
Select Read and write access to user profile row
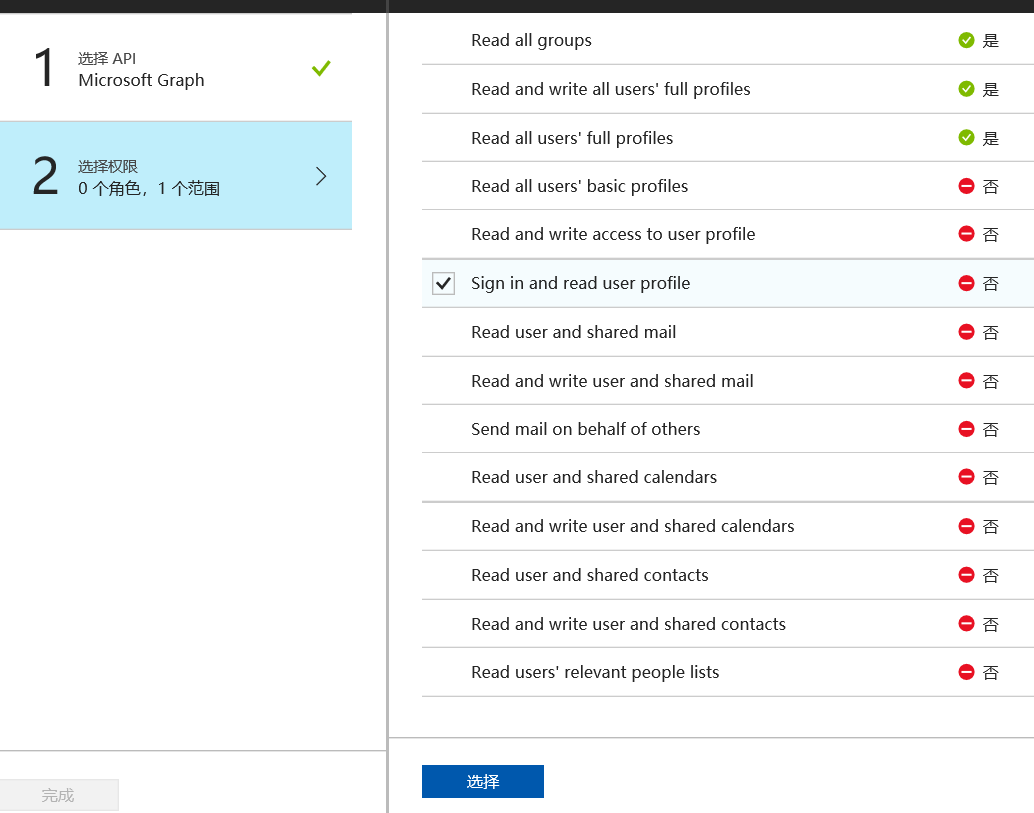point(612,234)
